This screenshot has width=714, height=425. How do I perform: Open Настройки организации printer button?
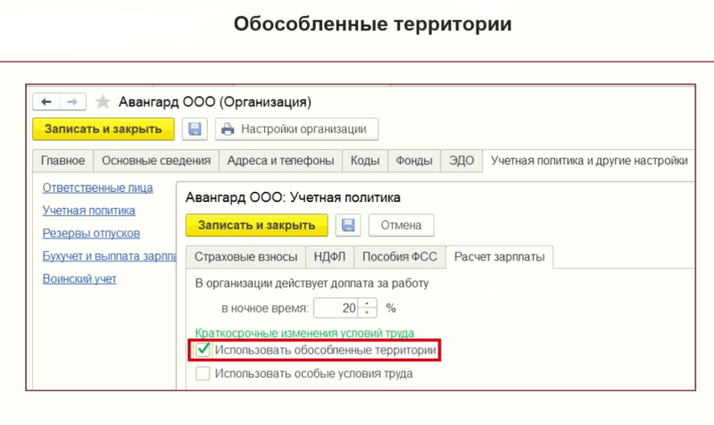pyautogui.click(x=296, y=129)
